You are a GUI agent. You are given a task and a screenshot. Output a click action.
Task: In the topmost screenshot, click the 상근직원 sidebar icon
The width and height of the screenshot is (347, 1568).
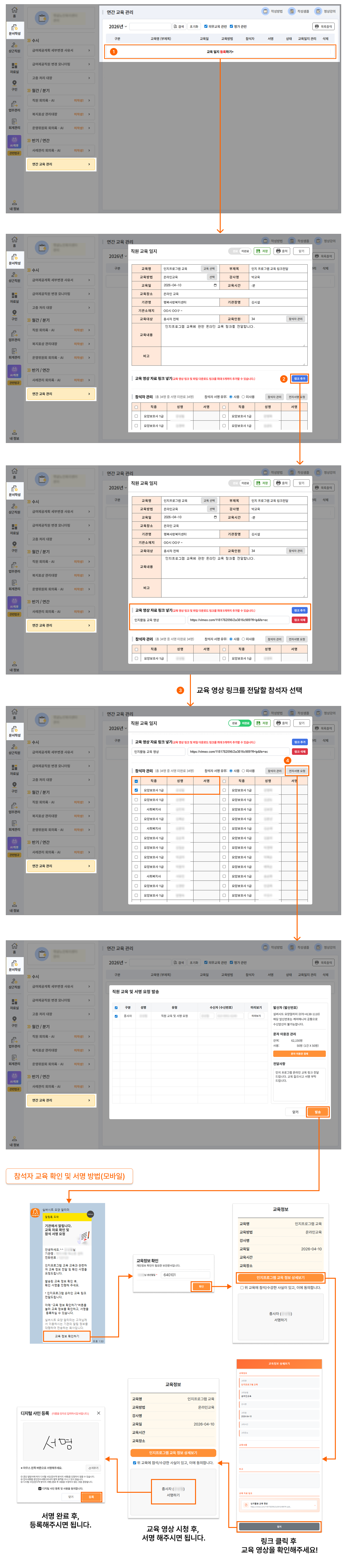pyautogui.click(x=15, y=48)
